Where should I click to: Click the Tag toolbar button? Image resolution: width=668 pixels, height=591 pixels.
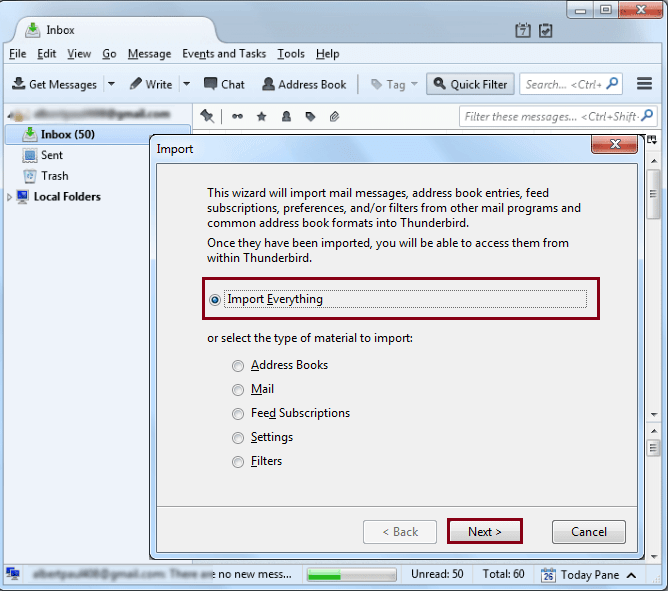coord(388,84)
